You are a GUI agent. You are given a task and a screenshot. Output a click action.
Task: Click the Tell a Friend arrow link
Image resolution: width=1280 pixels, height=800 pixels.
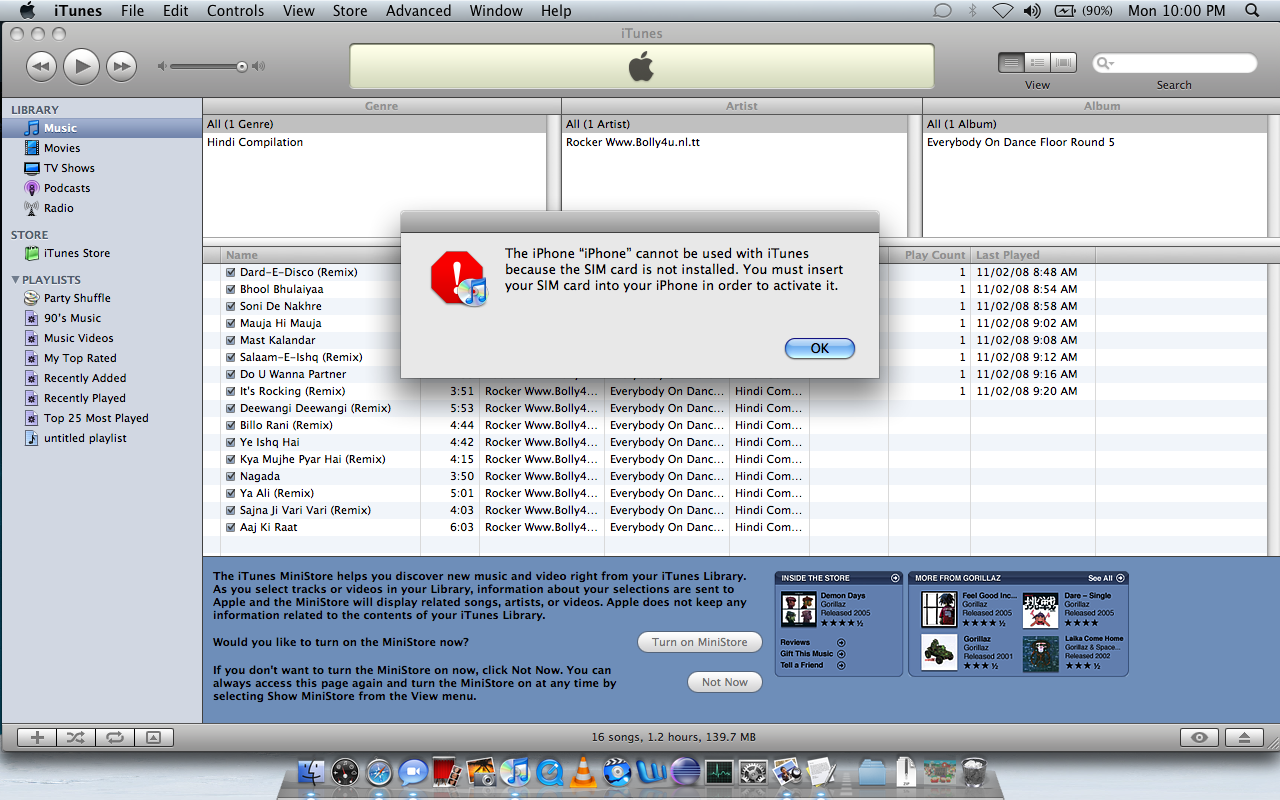841,665
